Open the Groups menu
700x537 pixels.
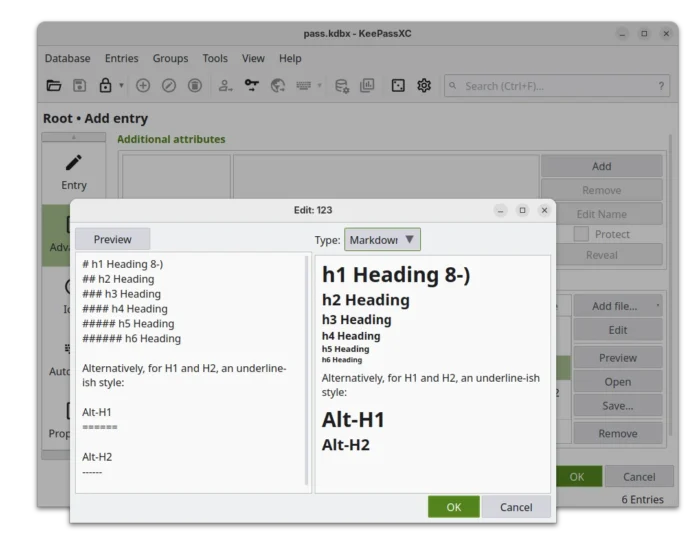(170, 59)
